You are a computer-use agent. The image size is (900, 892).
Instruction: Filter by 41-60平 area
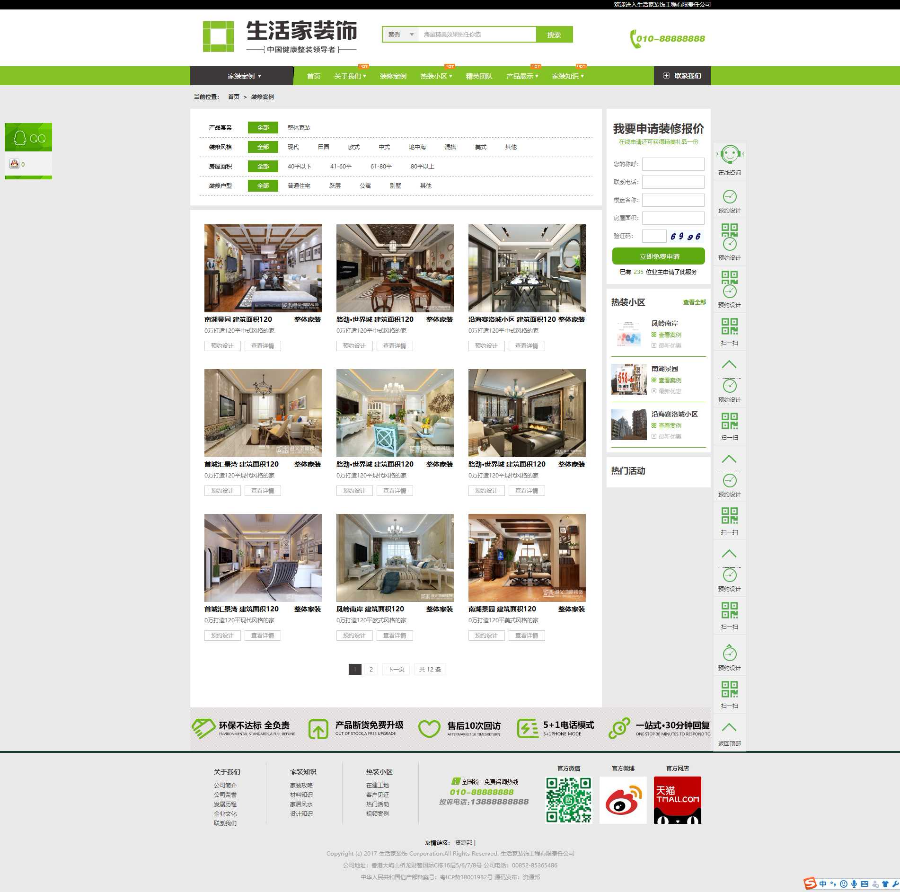pyautogui.click(x=341, y=166)
